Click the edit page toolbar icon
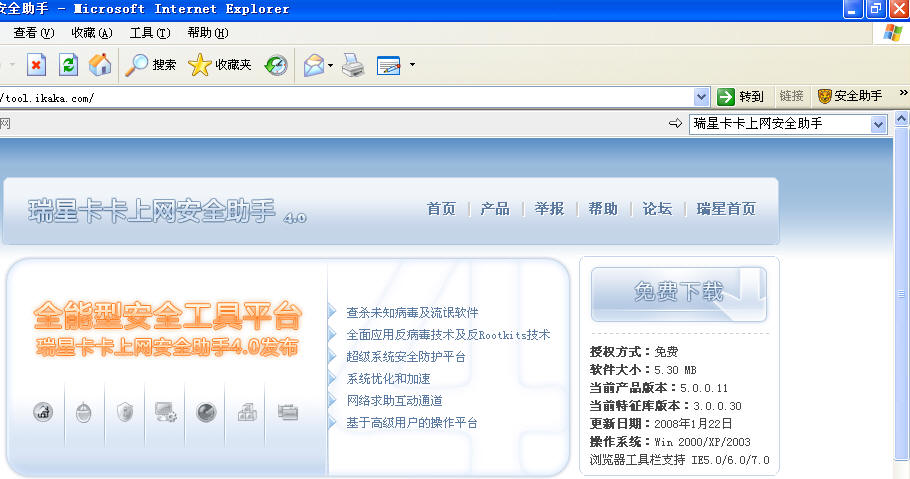The width and height of the screenshot is (910, 479). tap(388, 66)
